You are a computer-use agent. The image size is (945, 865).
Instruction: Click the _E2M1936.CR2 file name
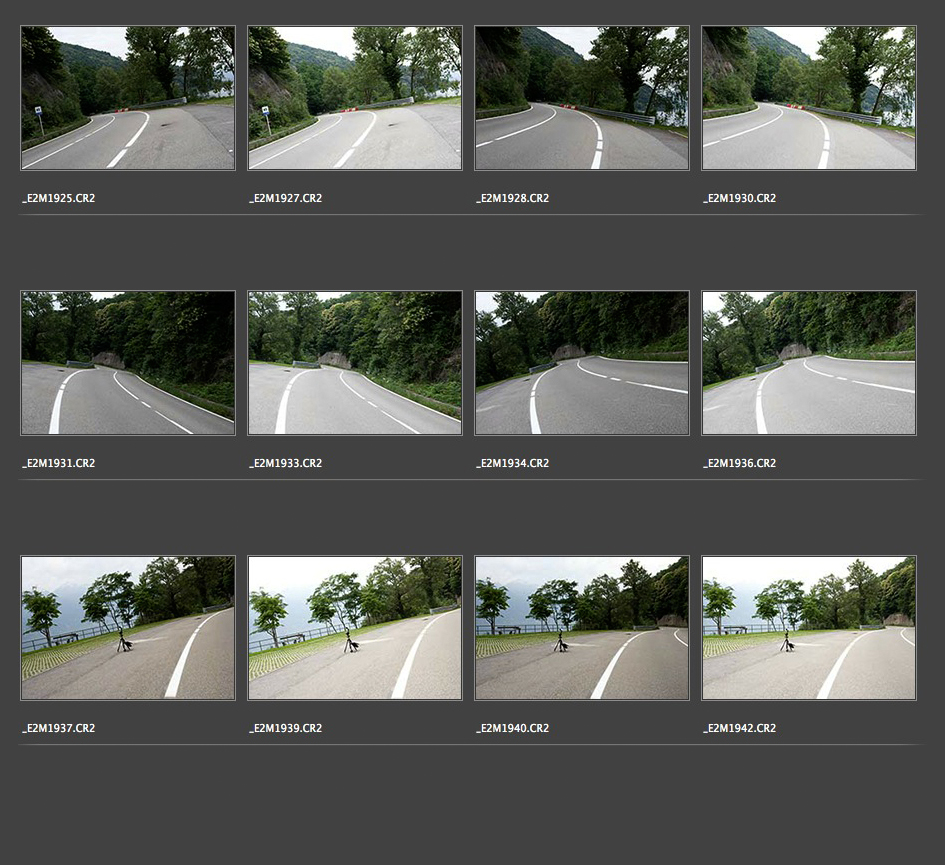coord(740,463)
